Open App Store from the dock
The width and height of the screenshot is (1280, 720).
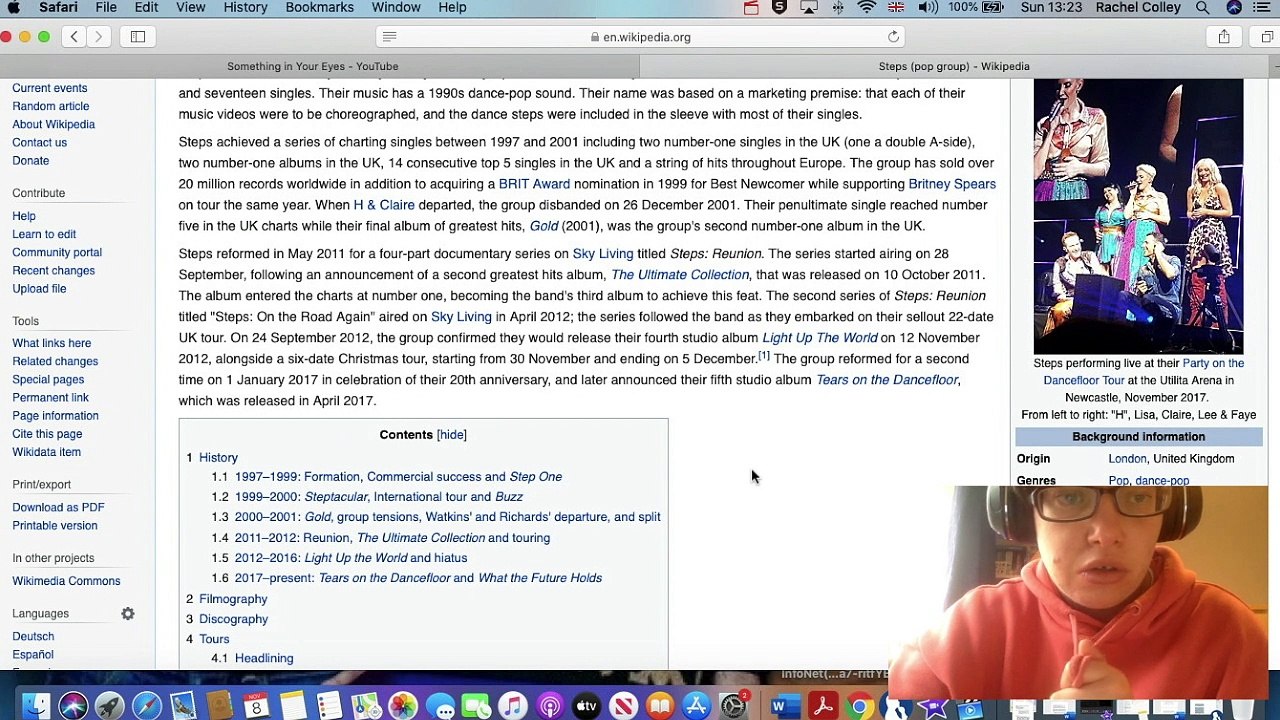coord(696,706)
